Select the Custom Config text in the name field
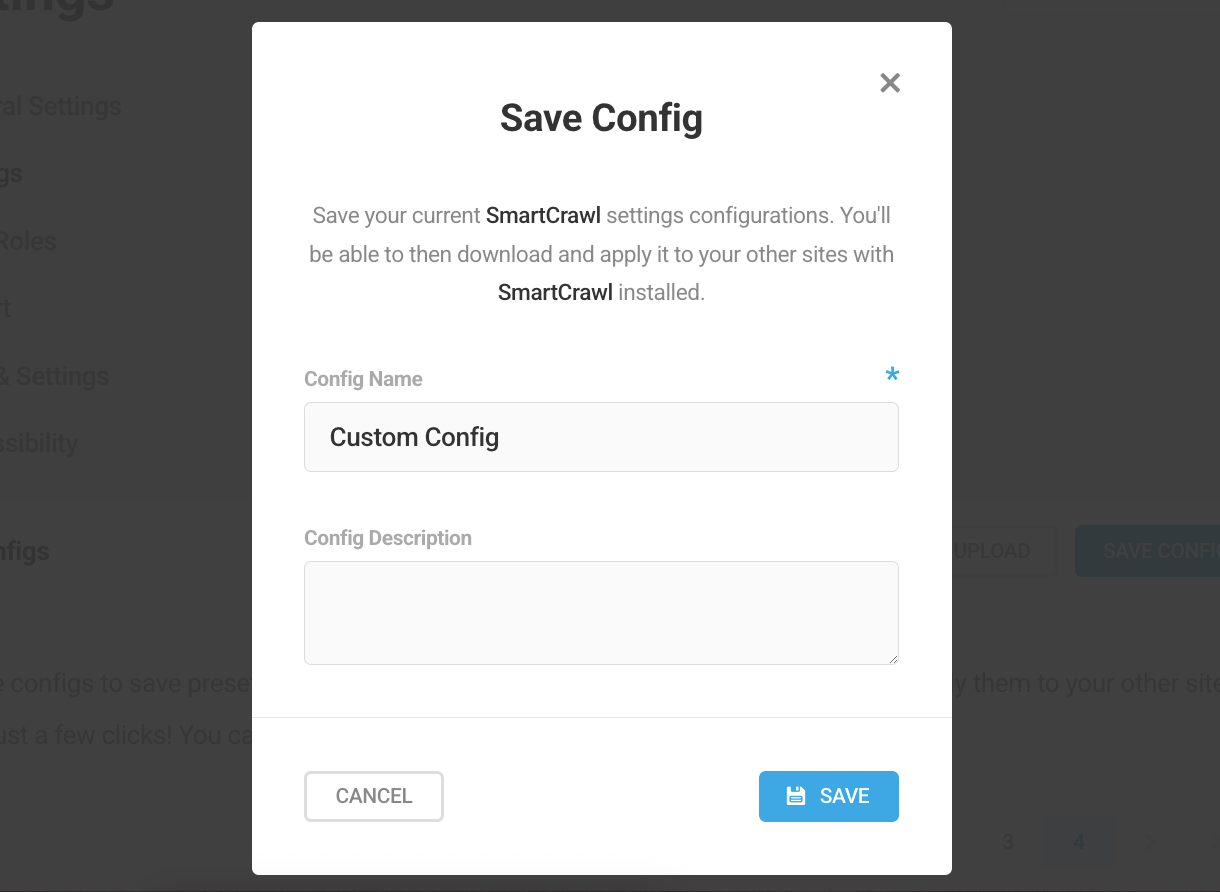The image size is (1220, 892). pyautogui.click(x=414, y=437)
